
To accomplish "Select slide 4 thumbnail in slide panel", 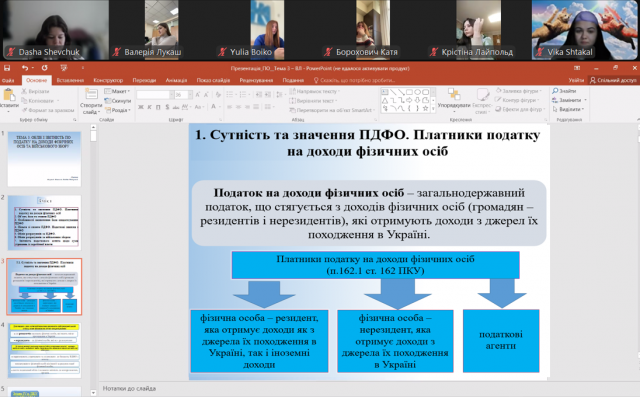I will (x=44, y=350).
